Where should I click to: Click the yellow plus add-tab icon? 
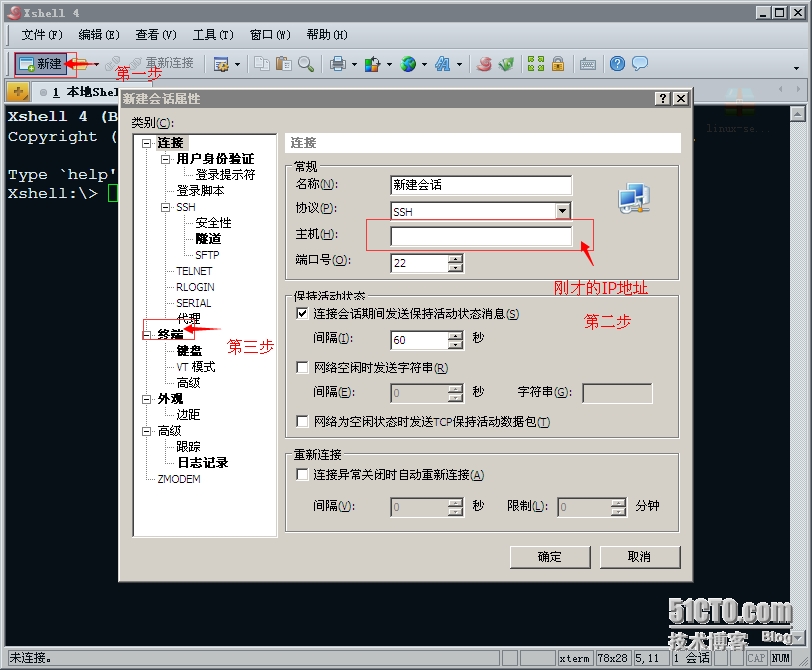click(x=18, y=92)
